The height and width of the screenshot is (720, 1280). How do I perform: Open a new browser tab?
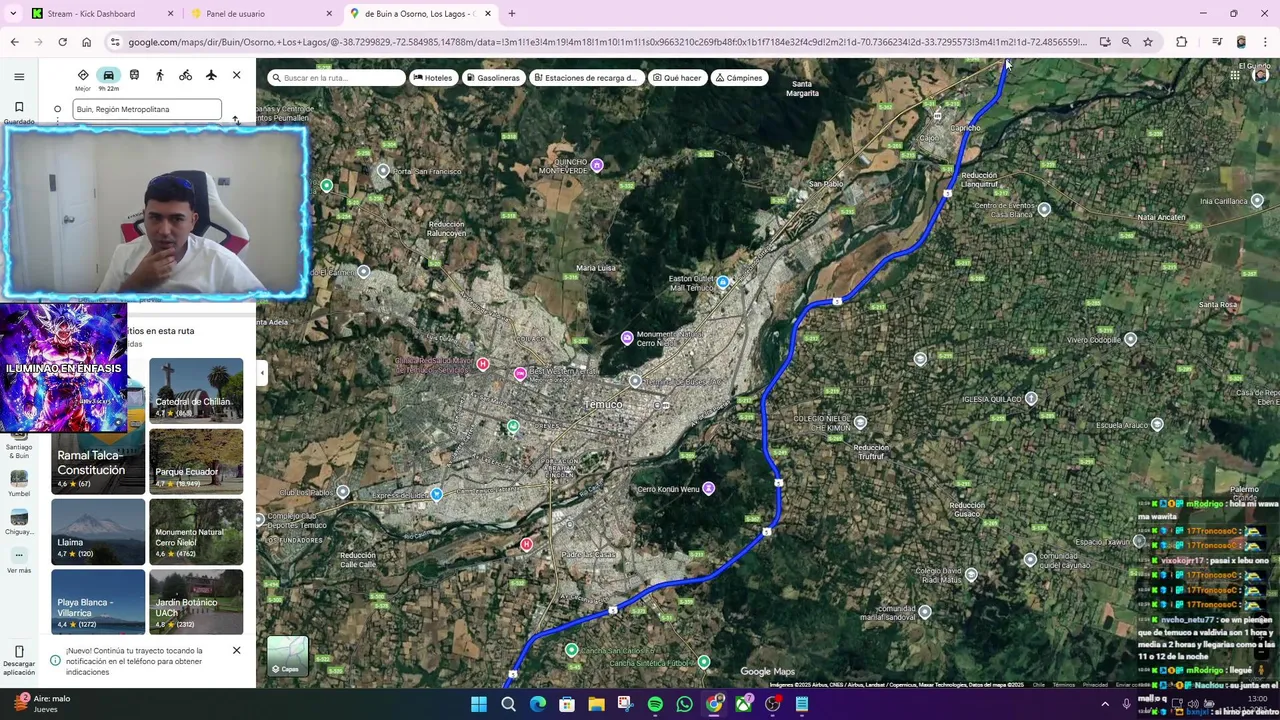(512, 14)
